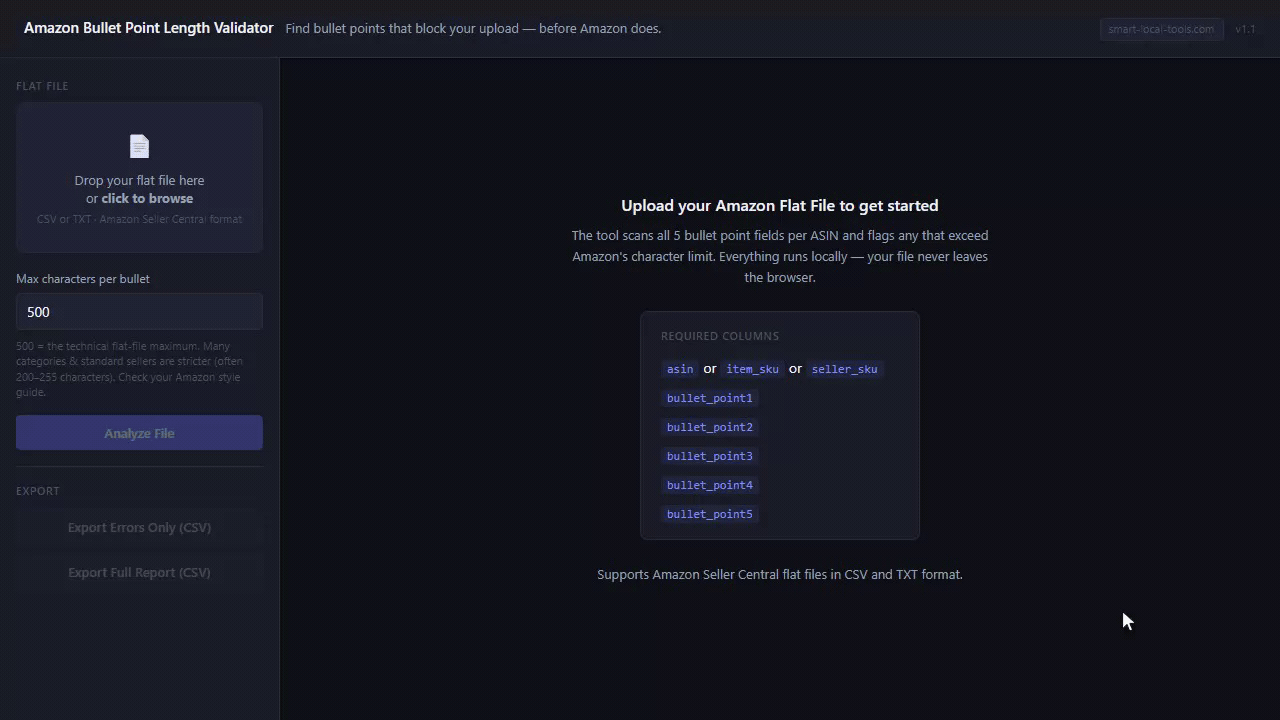Click the 'bullet_point4' column tag

point(709,485)
